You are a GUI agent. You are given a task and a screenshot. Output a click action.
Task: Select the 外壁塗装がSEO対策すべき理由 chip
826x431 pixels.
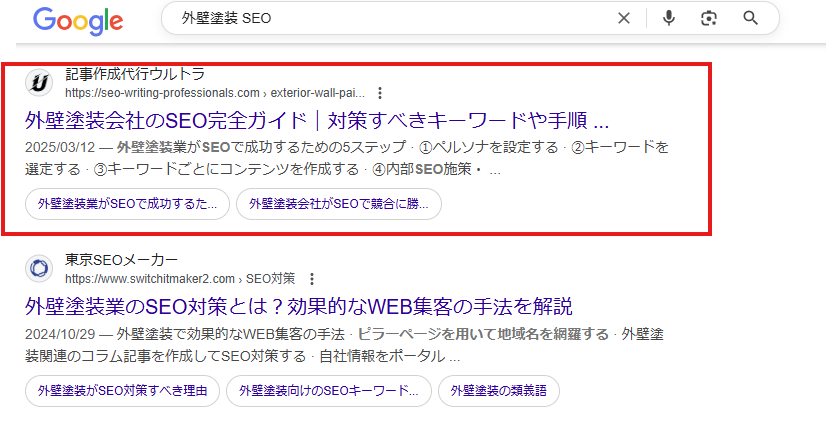pos(121,390)
